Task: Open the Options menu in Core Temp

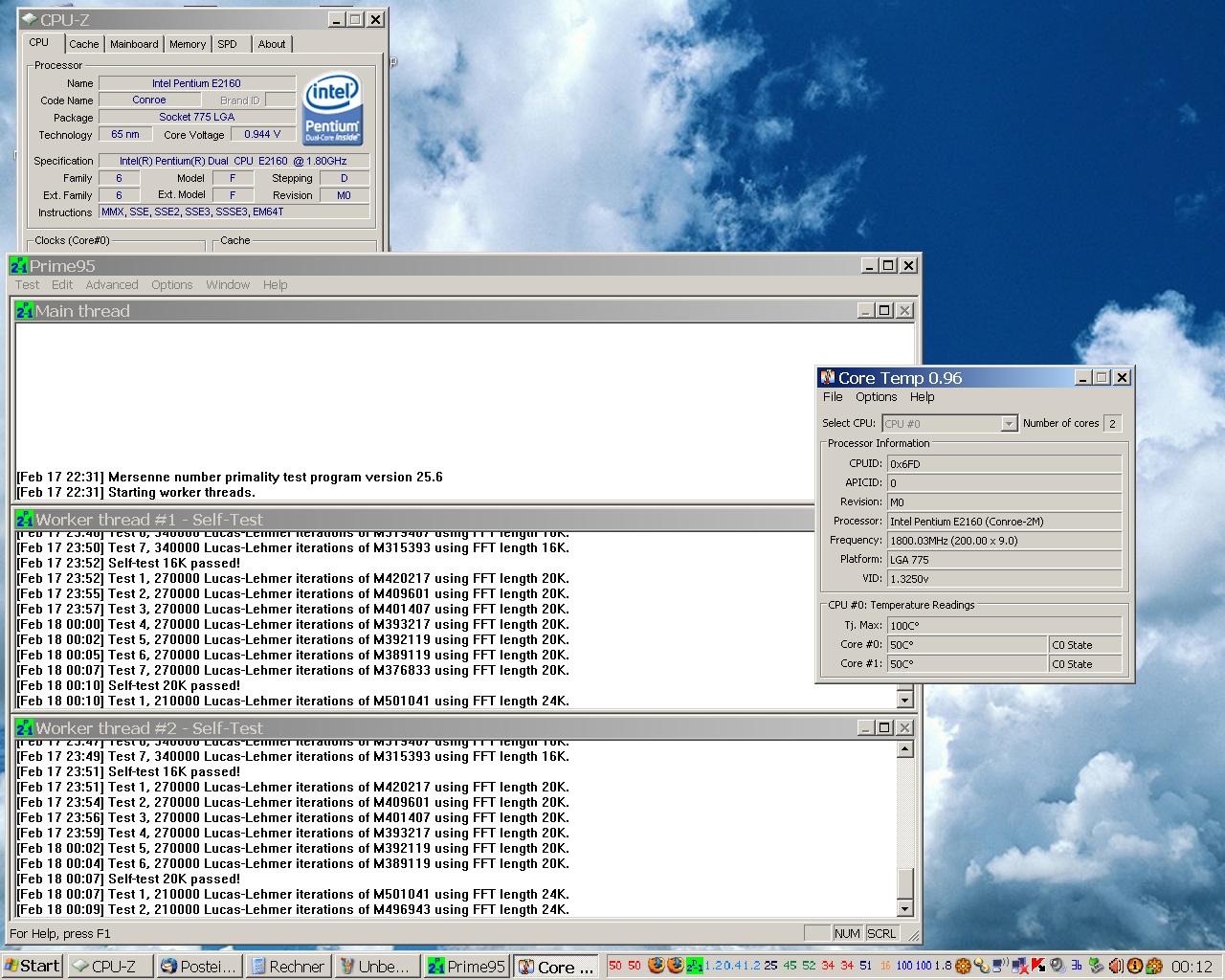Action: tap(877, 396)
